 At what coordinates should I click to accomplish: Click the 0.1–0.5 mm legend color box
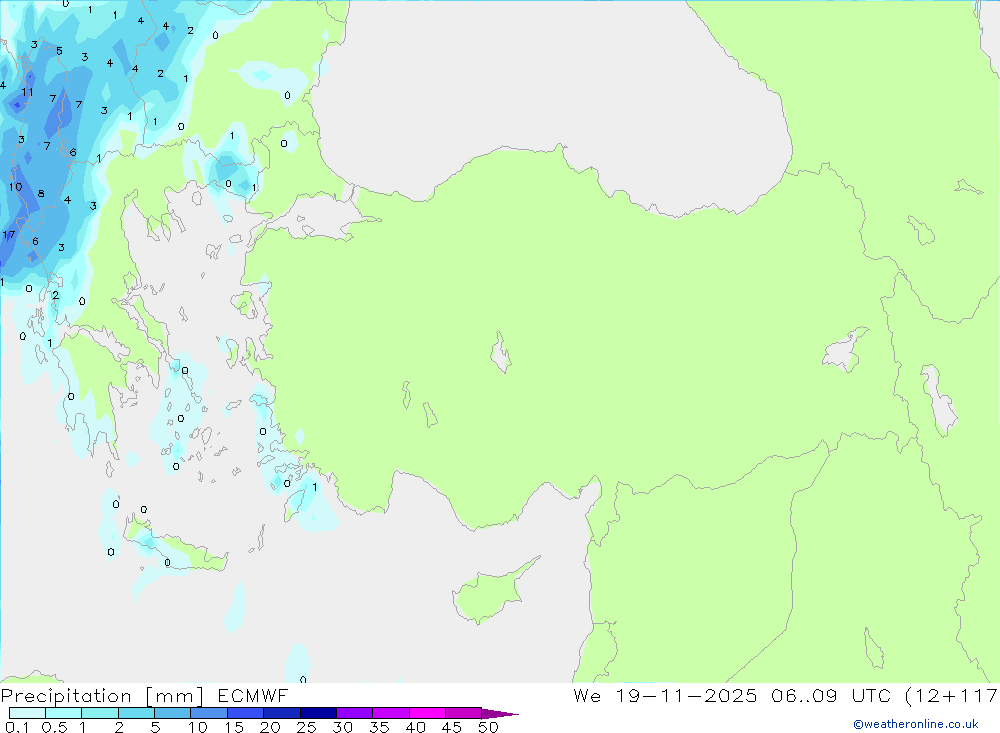[27, 713]
